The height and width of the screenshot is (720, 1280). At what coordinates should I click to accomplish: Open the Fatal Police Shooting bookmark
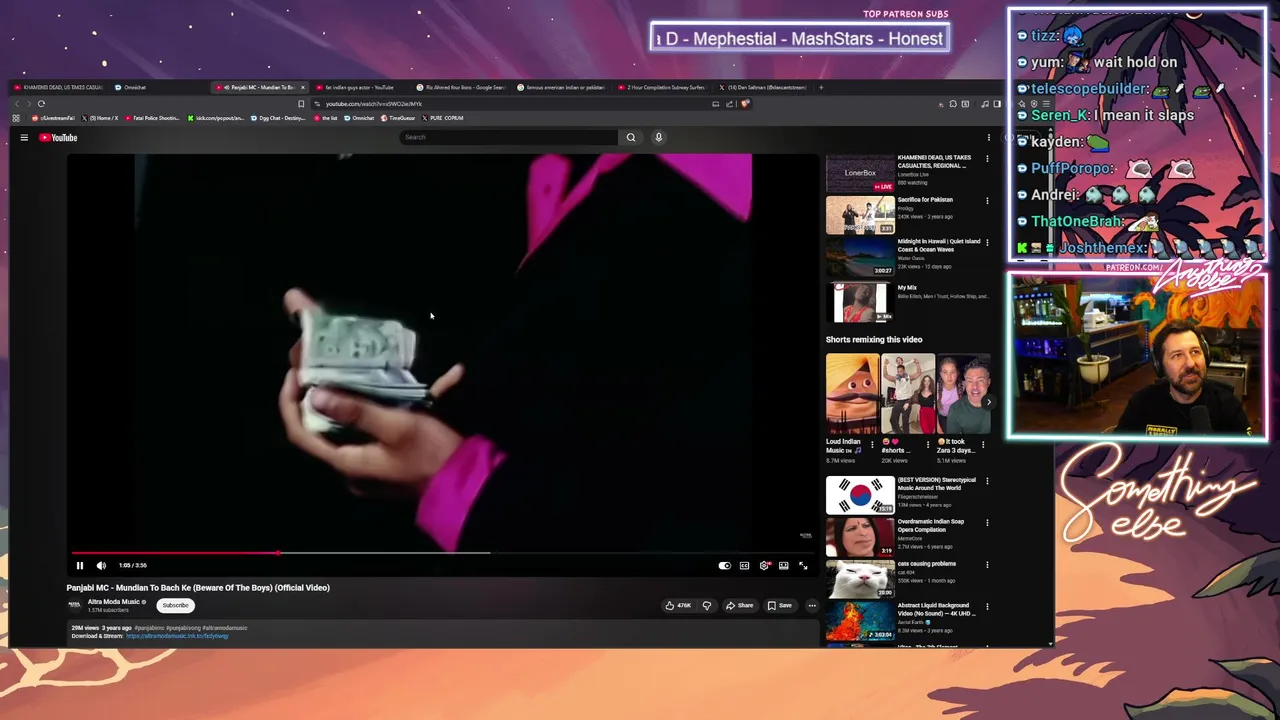click(x=152, y=118)
